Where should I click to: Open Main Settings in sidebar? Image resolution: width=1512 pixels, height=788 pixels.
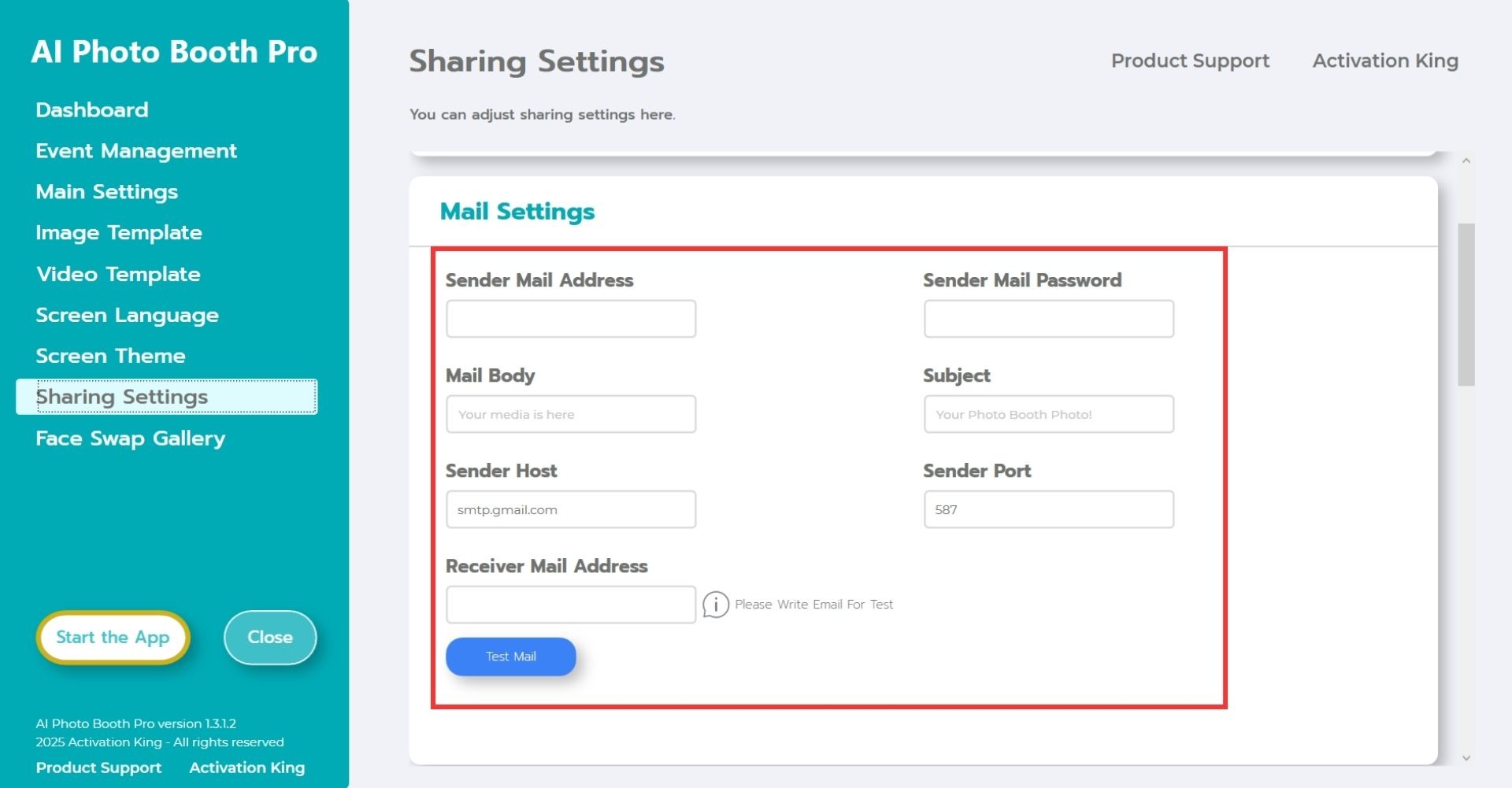[106, 192]
